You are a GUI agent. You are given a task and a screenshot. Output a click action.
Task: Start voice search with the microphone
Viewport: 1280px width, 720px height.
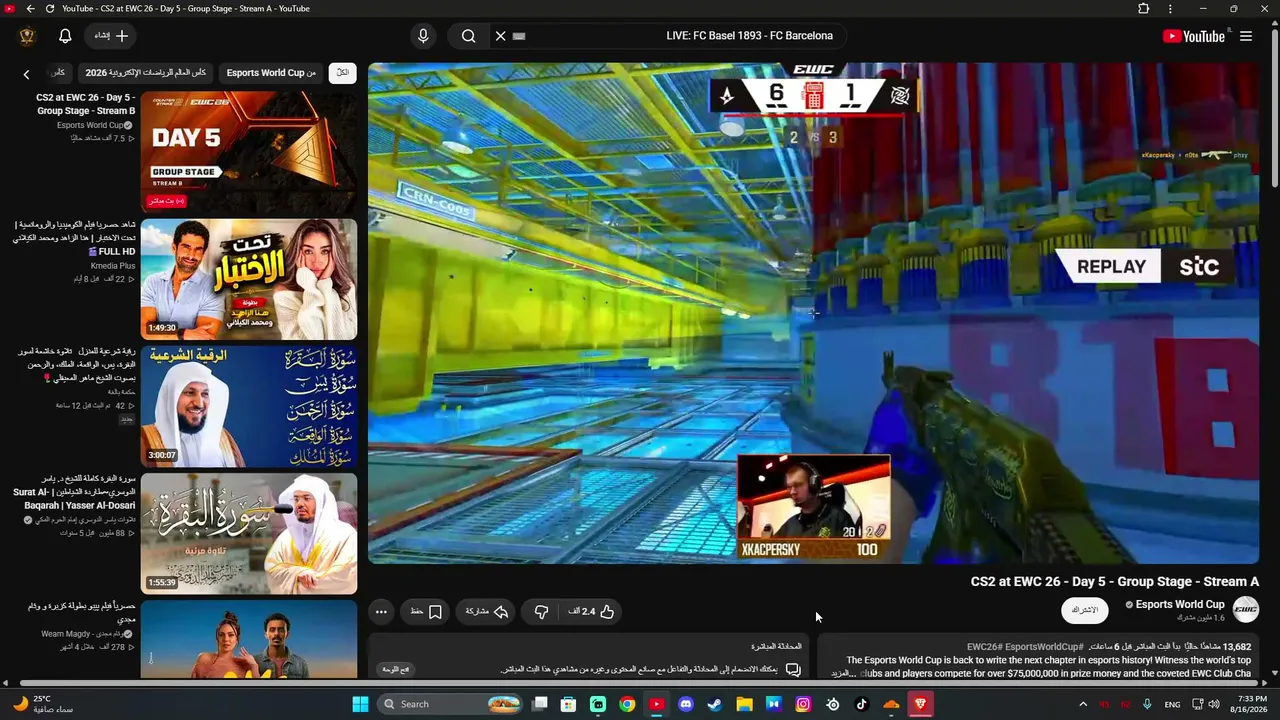(x=423, y=36)
